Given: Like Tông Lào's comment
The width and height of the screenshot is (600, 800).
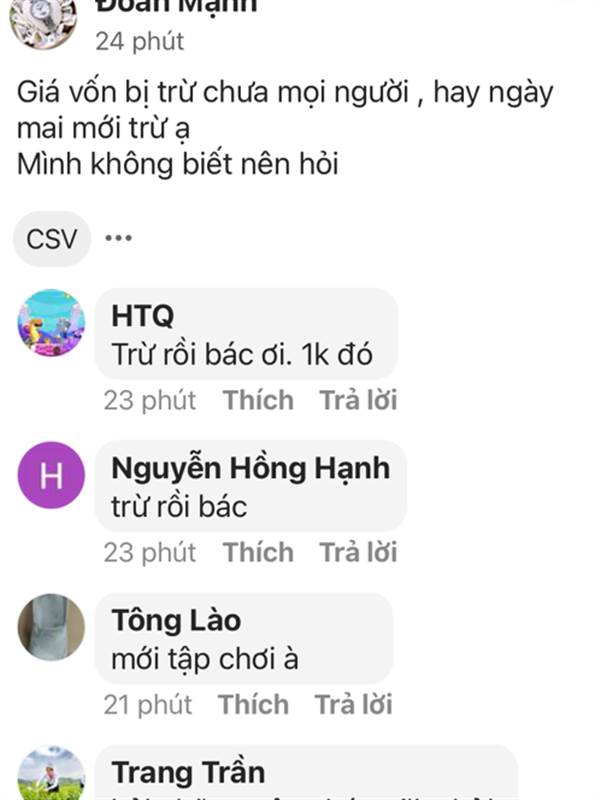Looking at the screenshot, I should coord(254,705).
